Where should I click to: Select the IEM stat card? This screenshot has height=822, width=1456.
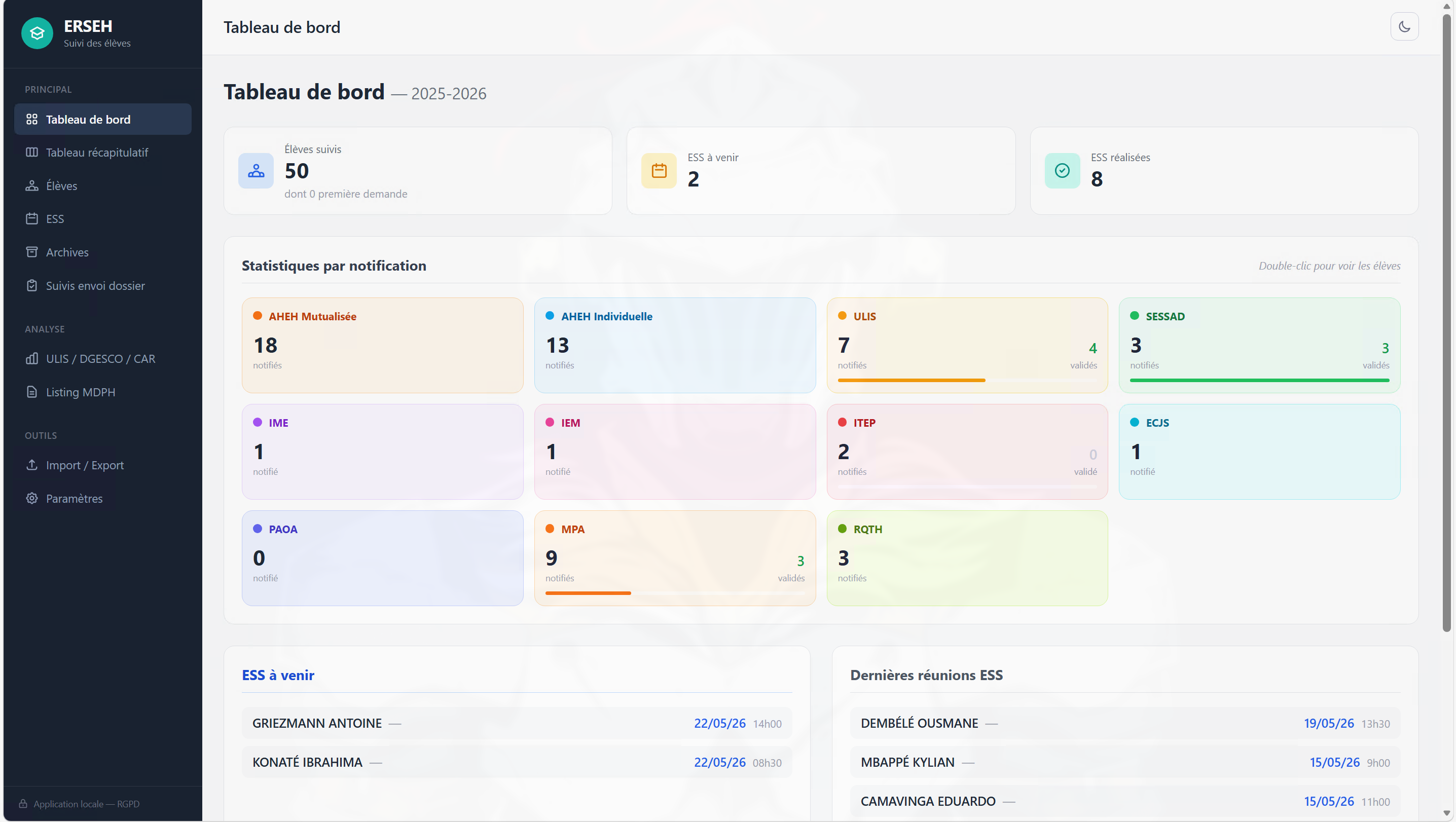pyautogui.click(x=675, y=452)
